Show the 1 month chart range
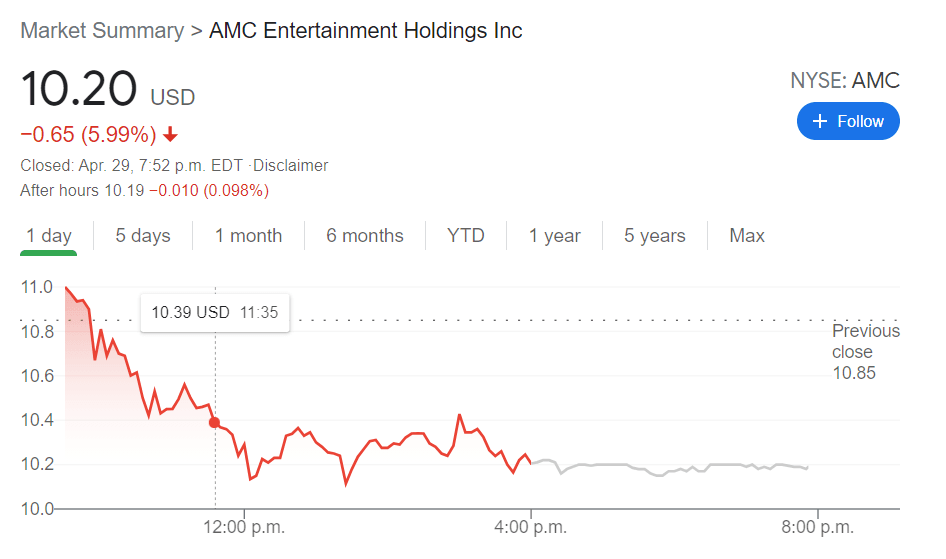The height and width of the screenshot is (559, 946). (x=248, y=236)
